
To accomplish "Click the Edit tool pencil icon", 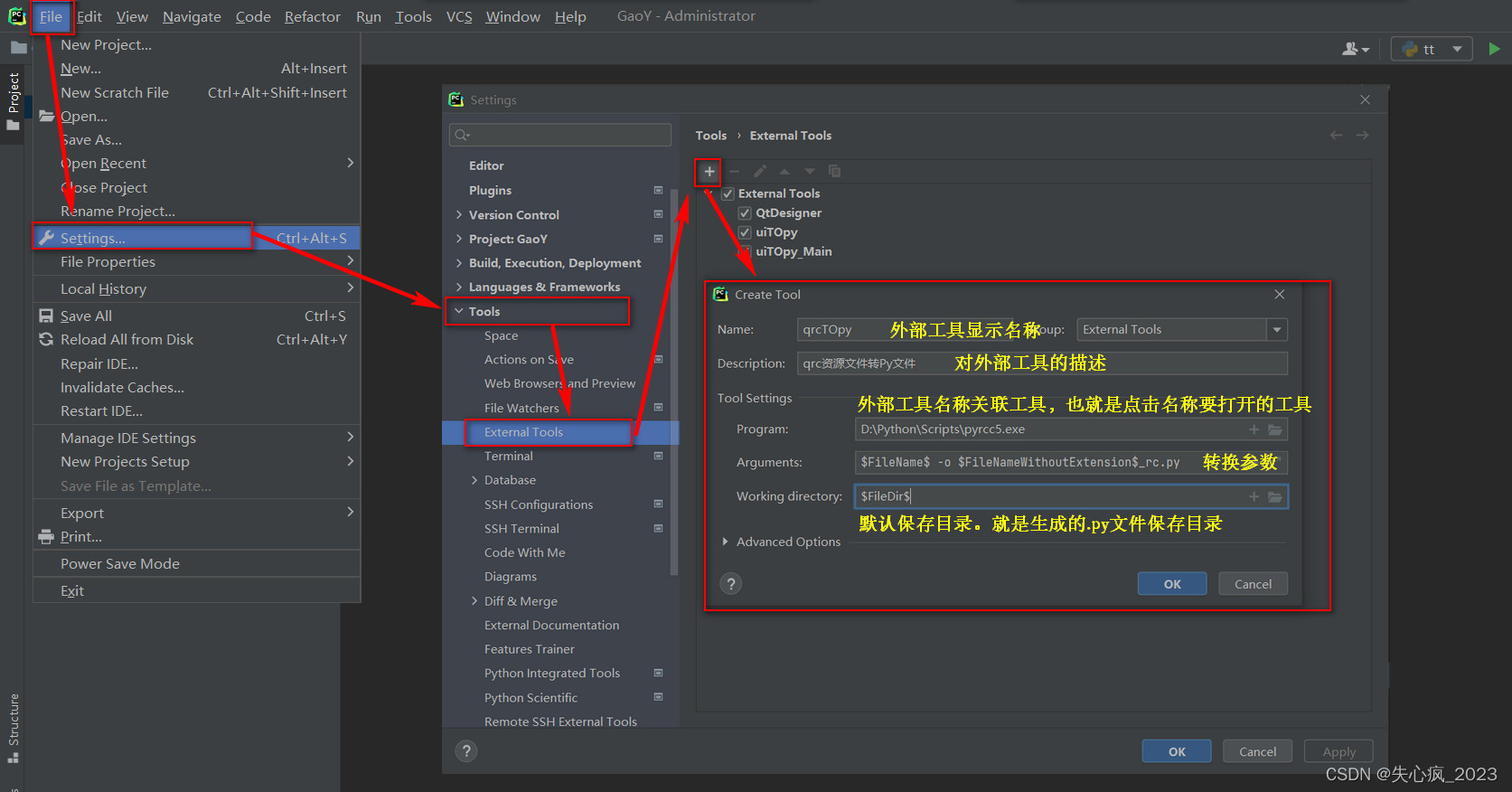I will pos(760,172).
